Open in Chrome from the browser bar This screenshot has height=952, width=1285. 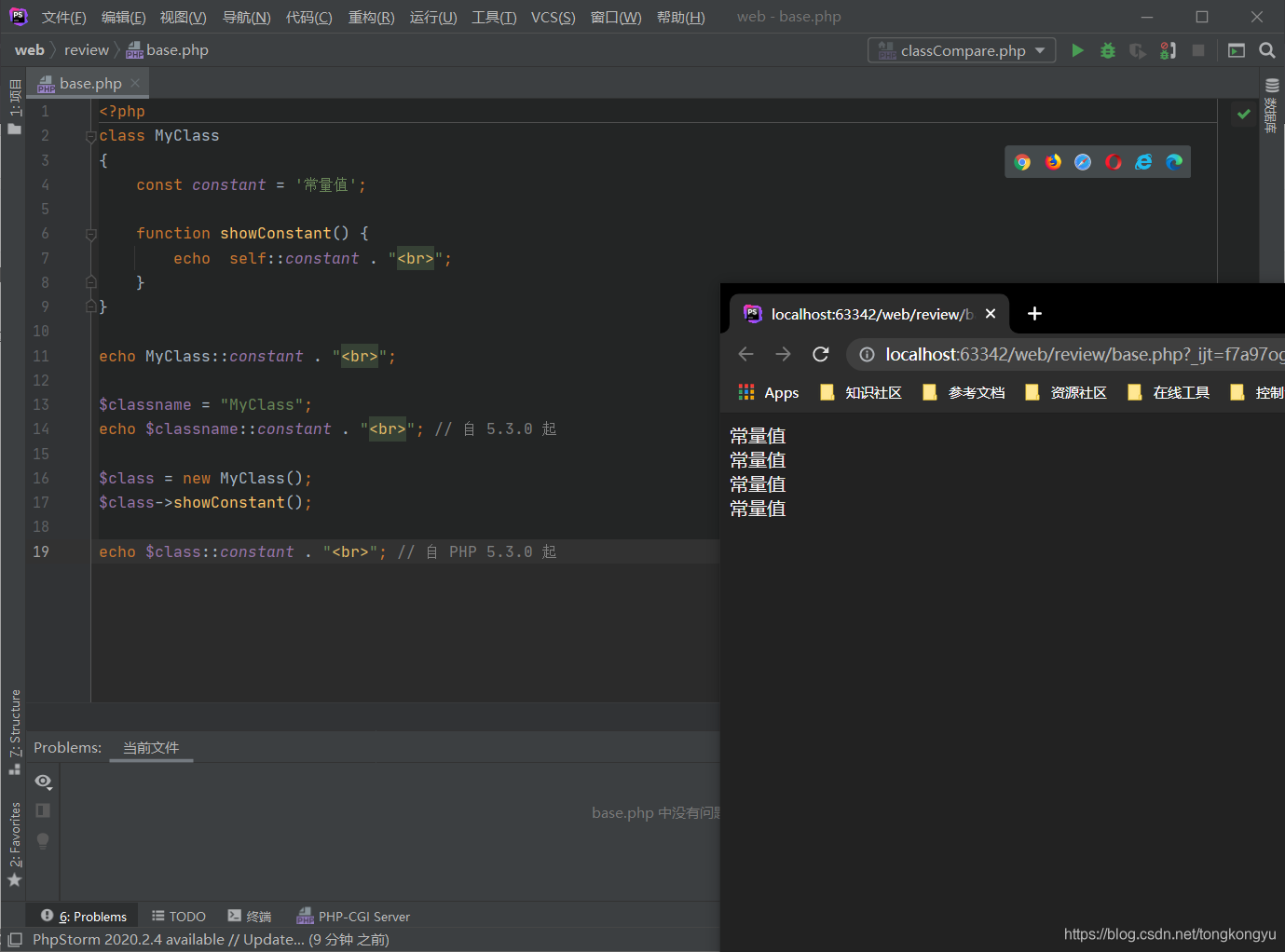1022,162
